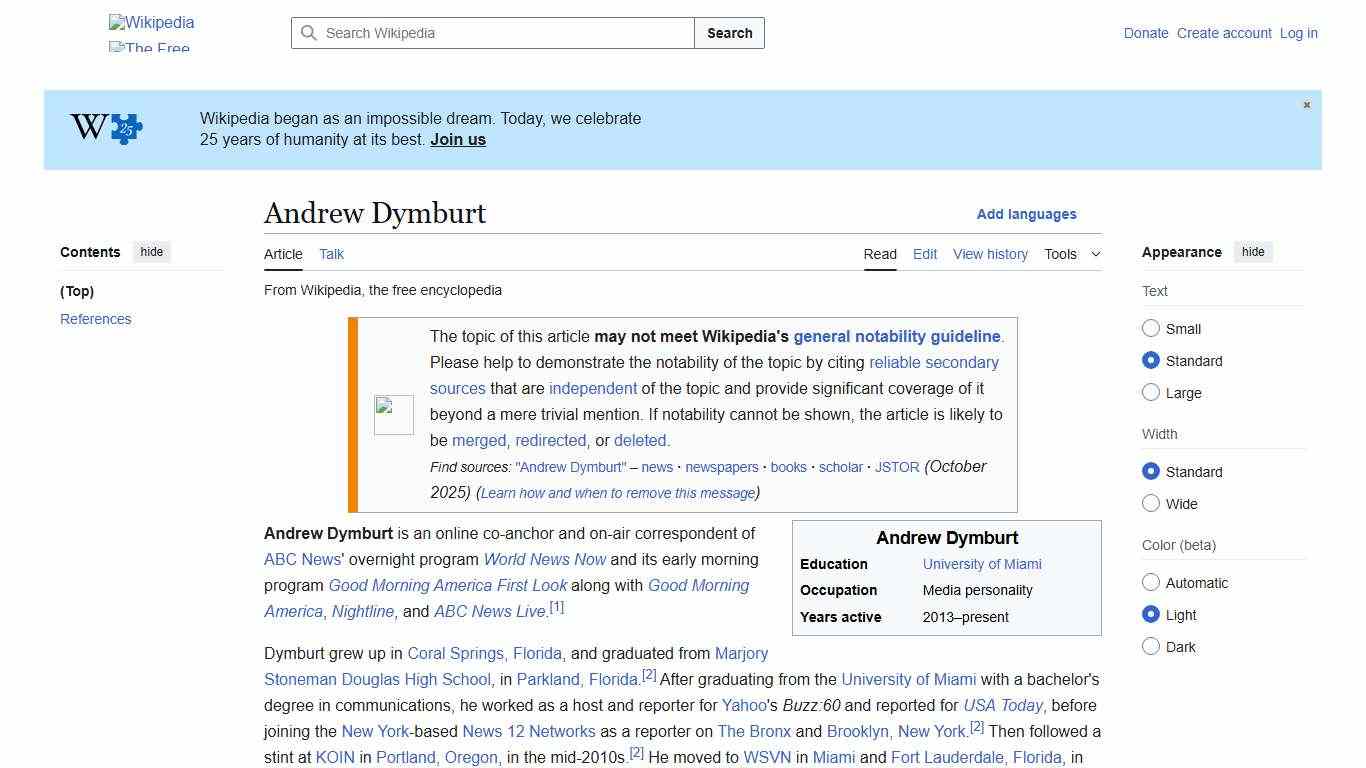This screenshot has height=768, width=1366.
Task: Hide the Contents sidebar
Action: pos(151,252)
